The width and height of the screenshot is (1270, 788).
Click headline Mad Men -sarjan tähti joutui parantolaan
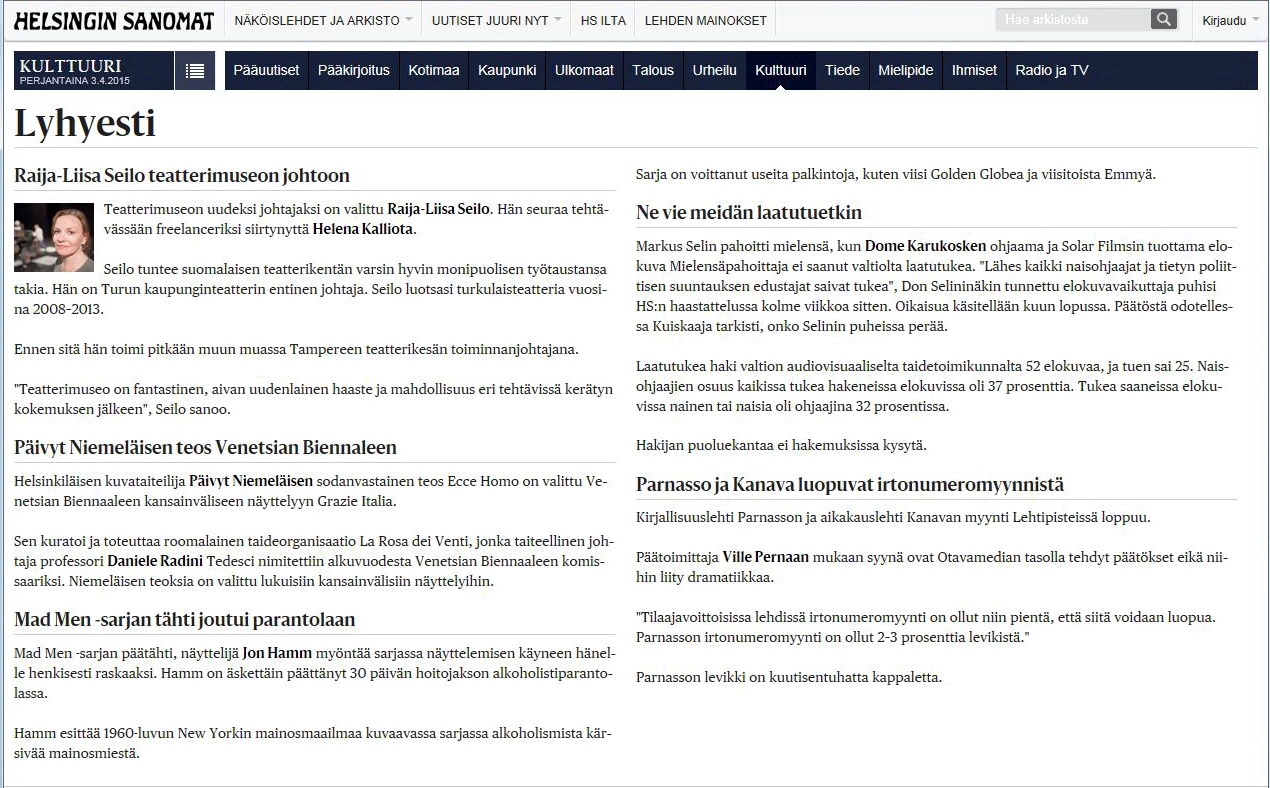[185, 620]
